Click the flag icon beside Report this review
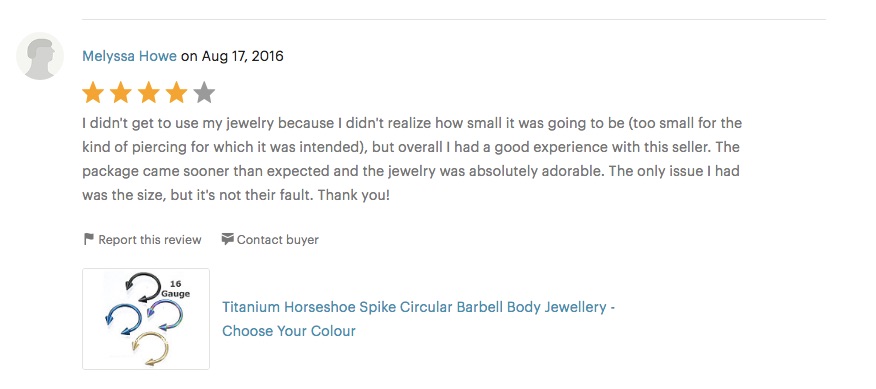 point(88,240)
